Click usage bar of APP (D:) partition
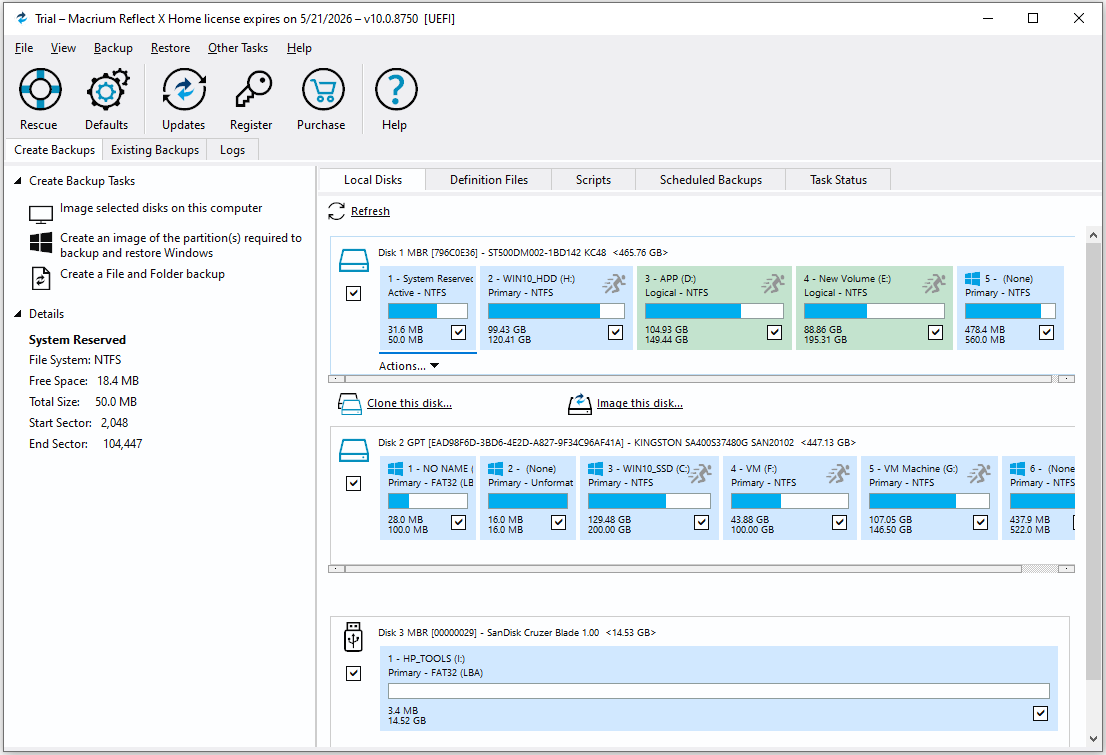The width and height of the screenshot is (1106, 755). point(714,311)
